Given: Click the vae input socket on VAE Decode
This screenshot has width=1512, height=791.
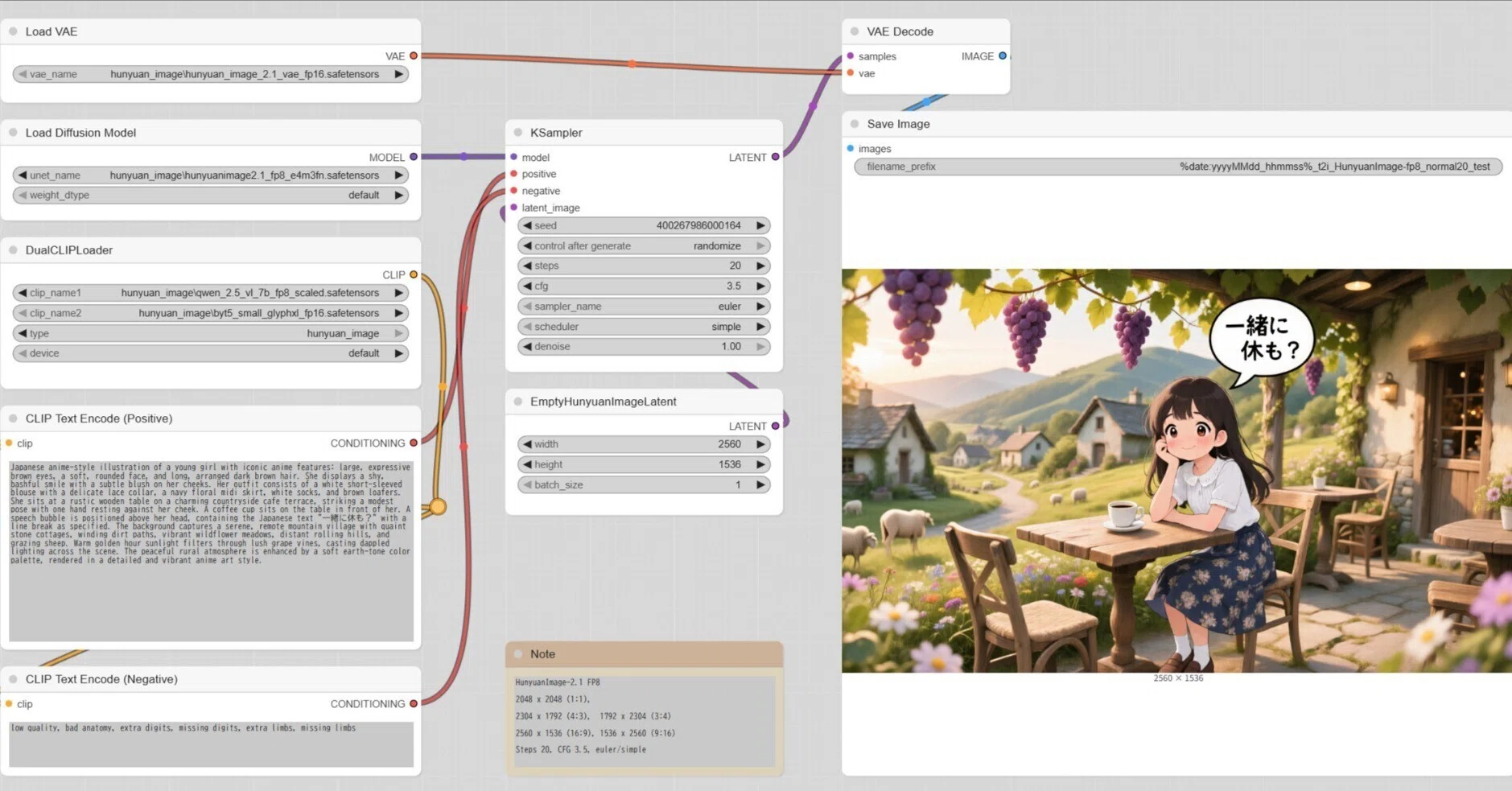Looking at the screenshot, I should tap(851, 72).
